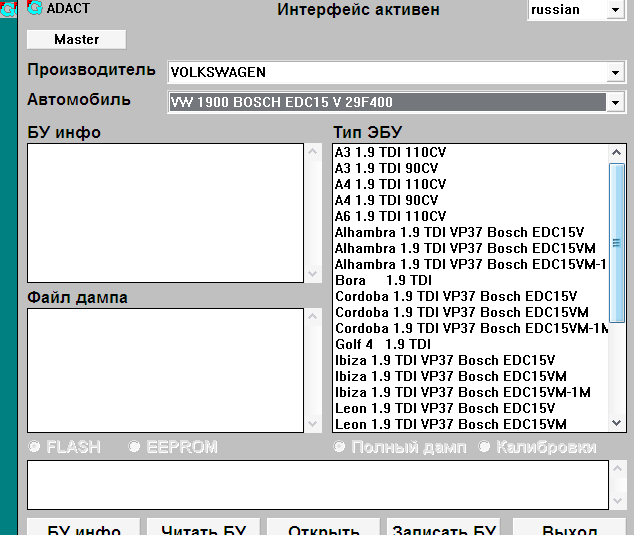Click the БУ инфо button
634x535 pixels.
click(x=84, y=527)
